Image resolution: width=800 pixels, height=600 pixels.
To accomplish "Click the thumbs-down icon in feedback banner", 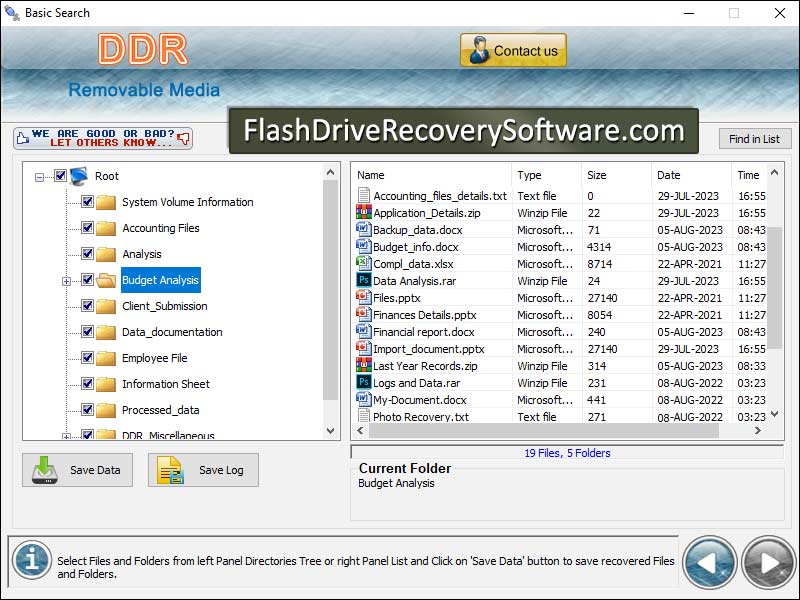I will 184,138.
